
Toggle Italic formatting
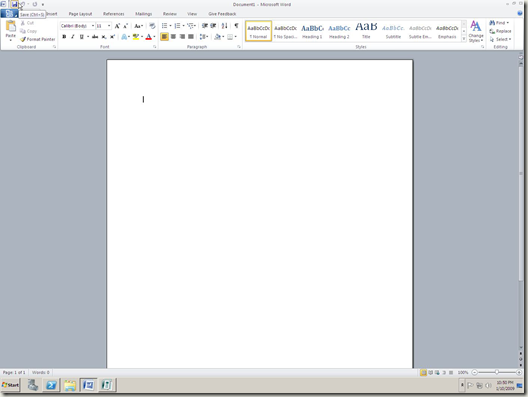pos(72,37)
